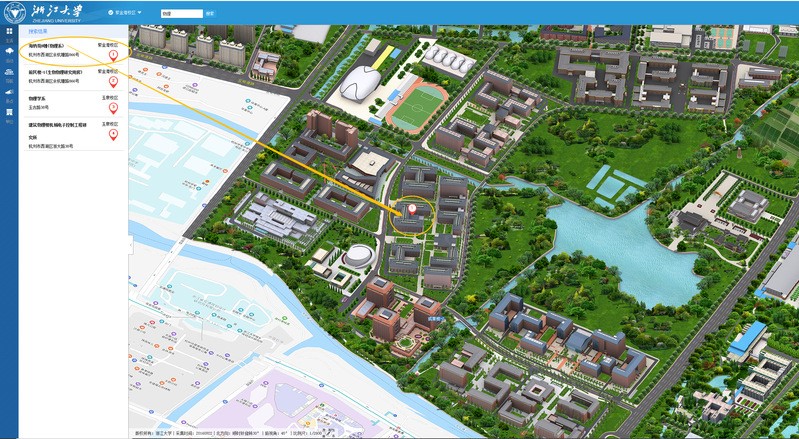Click the search text input field
This screenshot has height=439, width=799.
180,13
